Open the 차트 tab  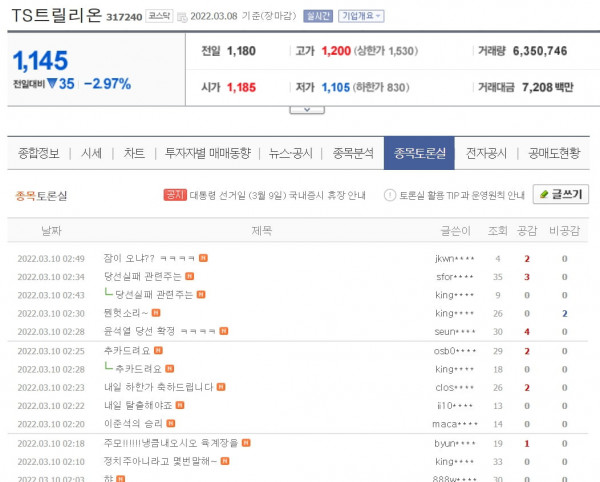coord(134,153)
